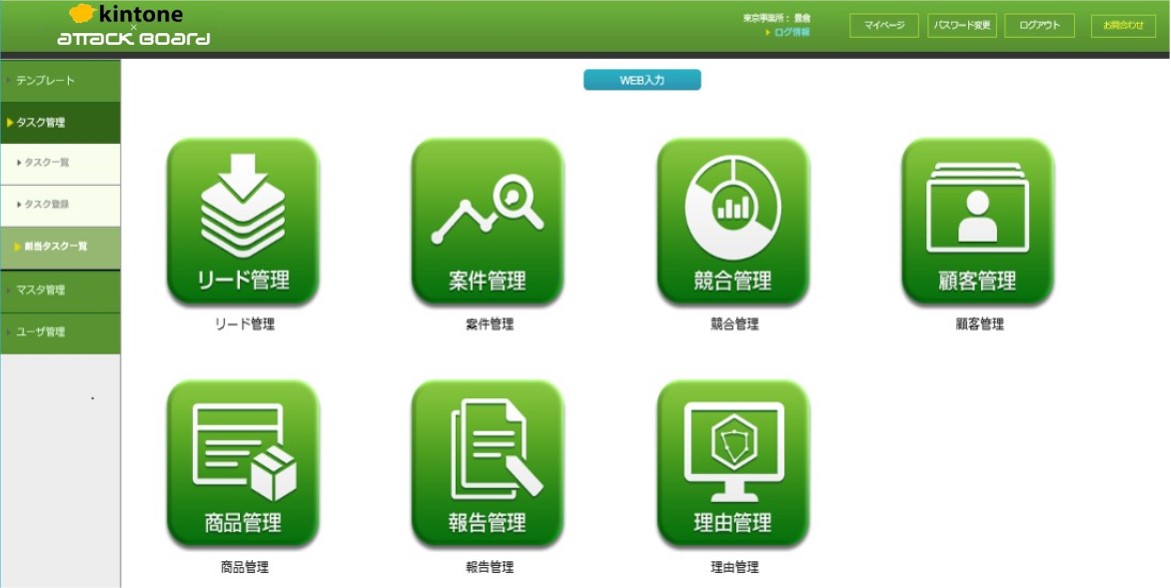
Task: Expand the ユーザ管理 sidebar menu
Action: click(x=60, y=332)
